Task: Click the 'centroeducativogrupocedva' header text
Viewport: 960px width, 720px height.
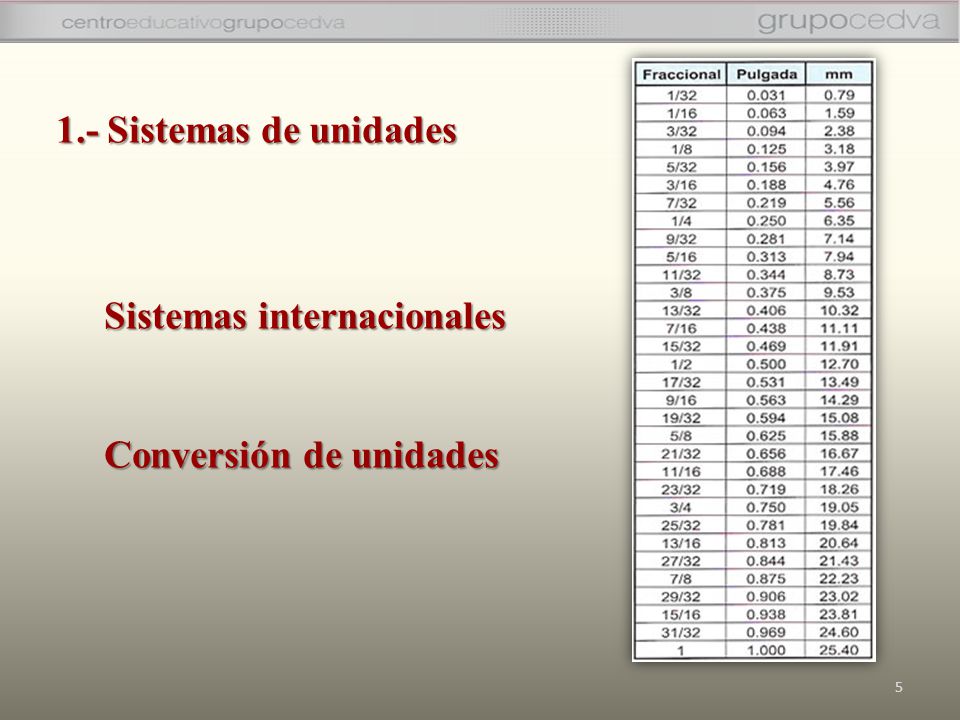Action: (203, 23)
